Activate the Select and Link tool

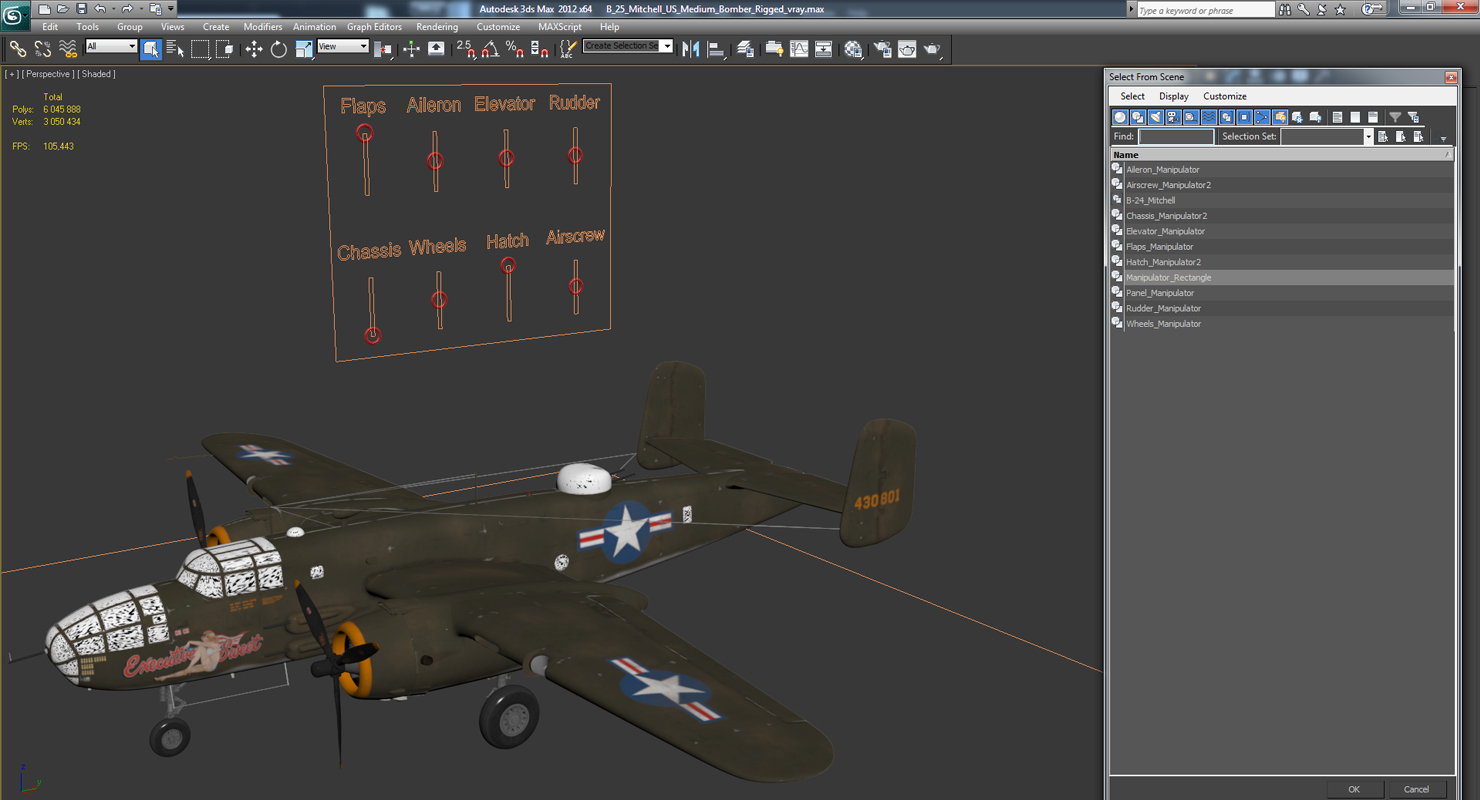[x=18, y=48]
